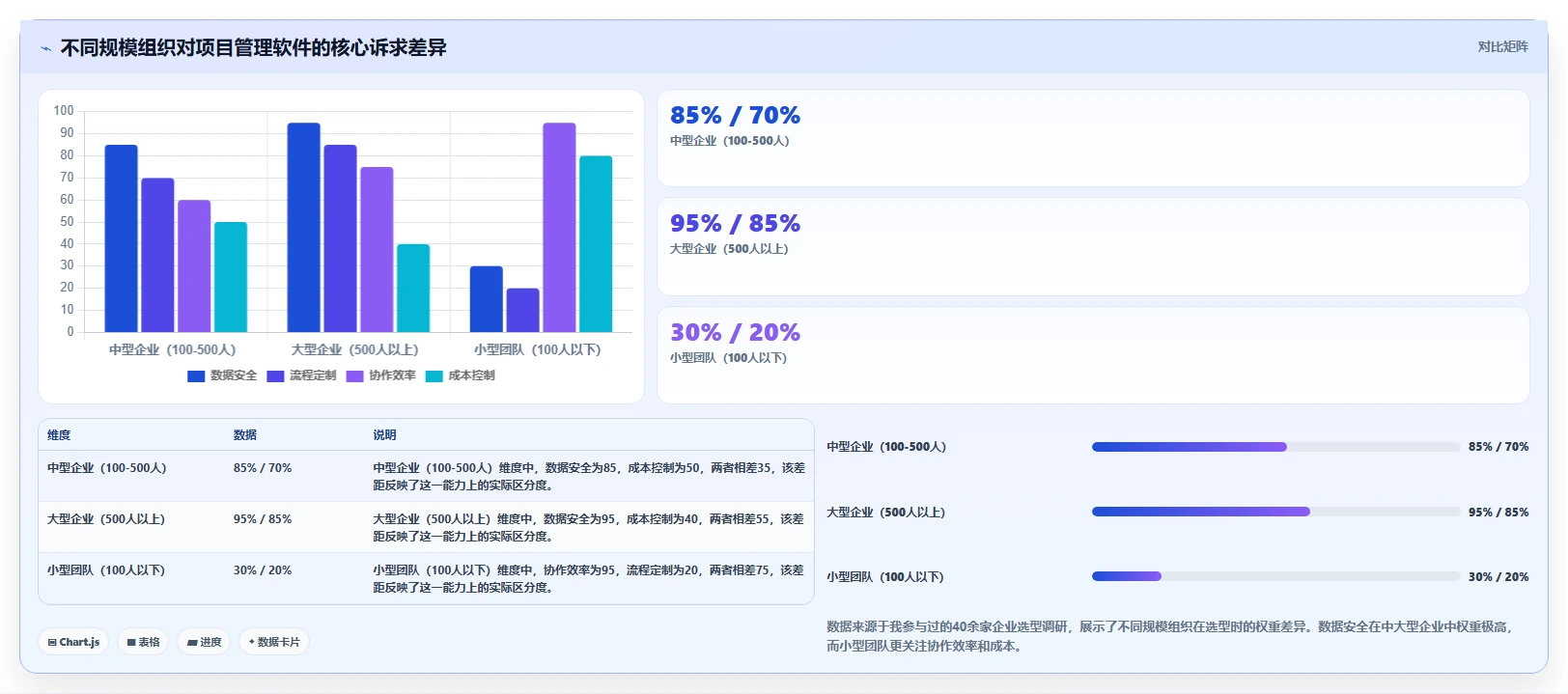Click the chart x-axis label 中型企业（100-500人）

pyautogui.click(x=173, y=350)
